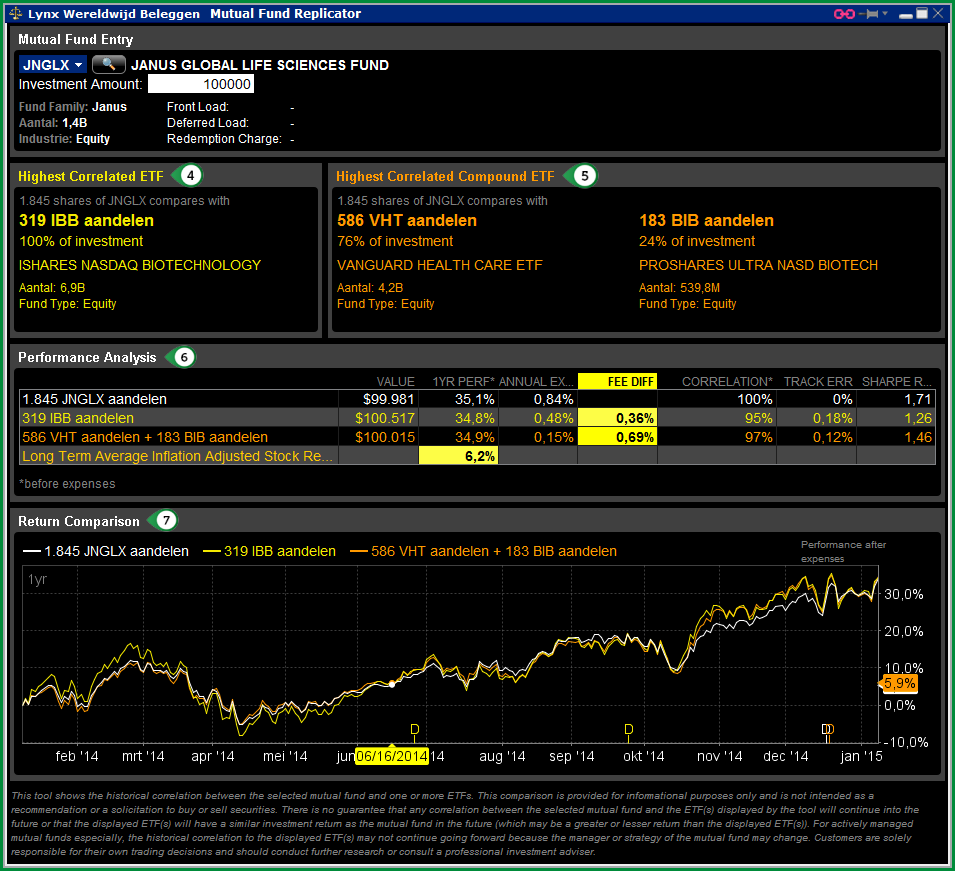The image size is (955, 871).
Task: Click the white JNGLX aandelen chart legend
Action: coord(106,551)
